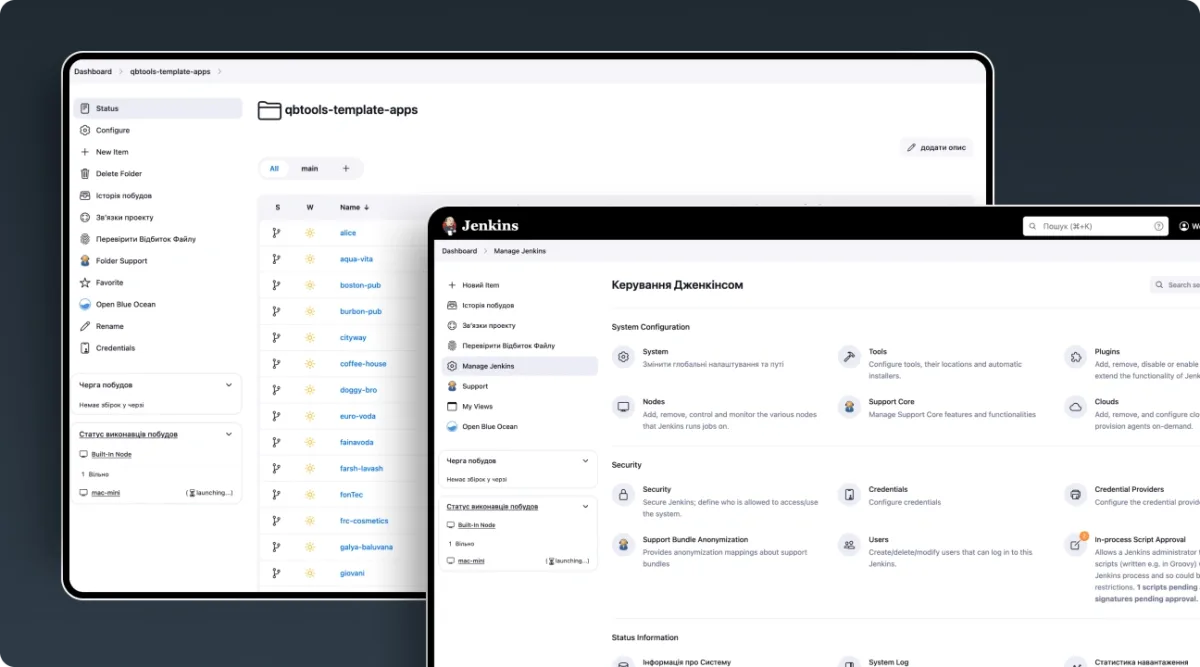Screen dimensions: 1200x667
Task: Click the Folder Support icon in sidebar
Action: (85, 261)
